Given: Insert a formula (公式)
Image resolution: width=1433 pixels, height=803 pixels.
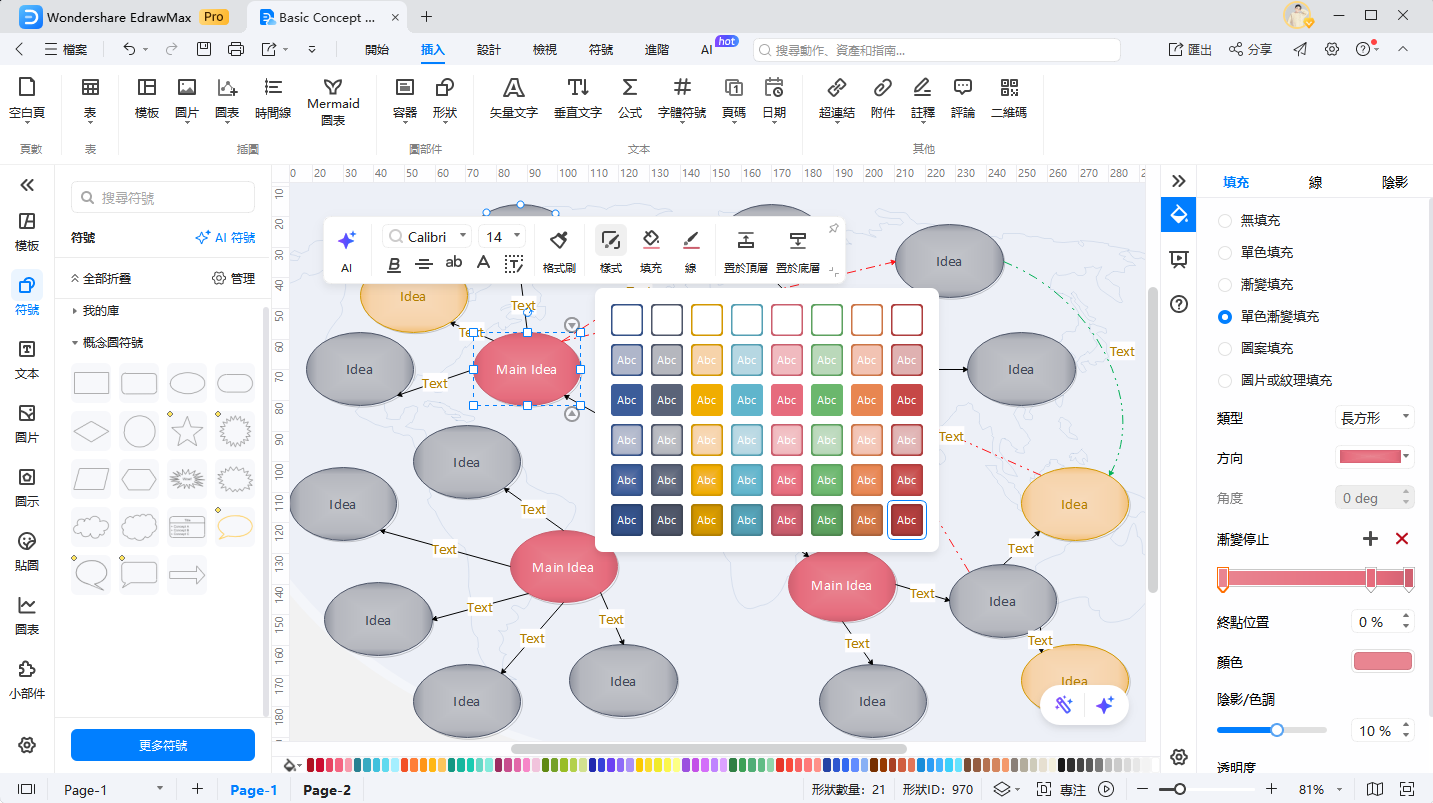Looking at the screenshot, I should (x=629, y=98).
